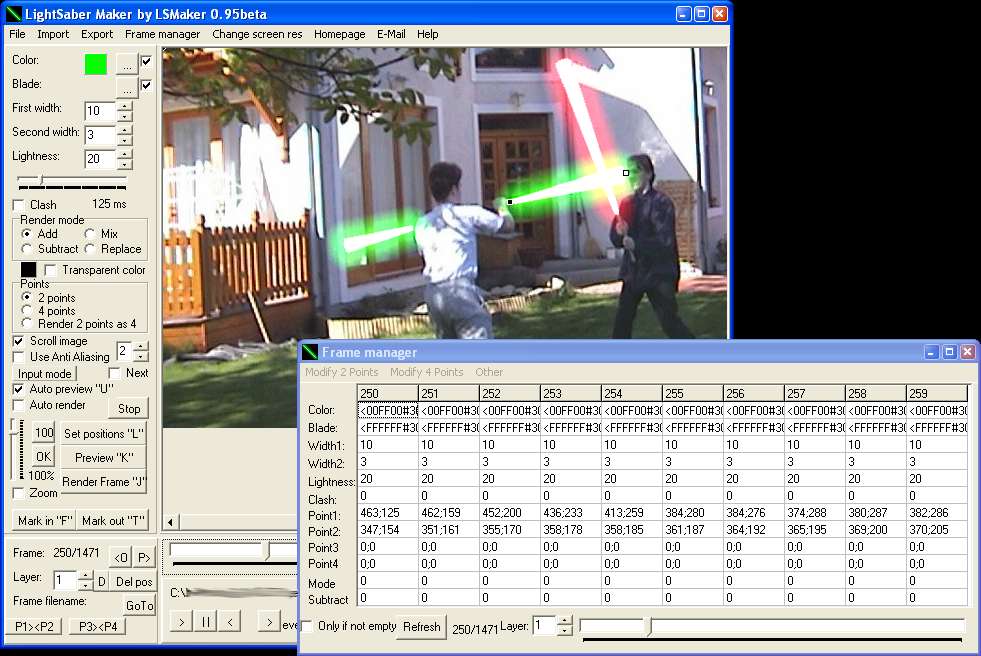The height and width of the screenshot is (656, 981).
Task: Open the Other menu in Frame manager
Action: pyautogui.click(x=489, y=371)
